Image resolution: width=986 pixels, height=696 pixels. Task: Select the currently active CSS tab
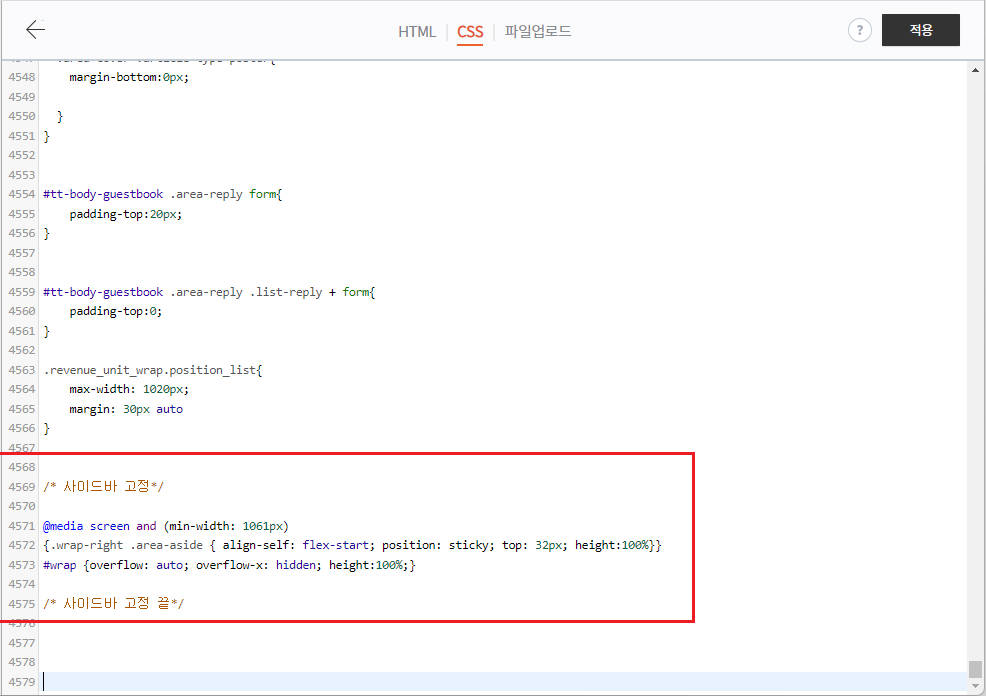tap(469, 31)
